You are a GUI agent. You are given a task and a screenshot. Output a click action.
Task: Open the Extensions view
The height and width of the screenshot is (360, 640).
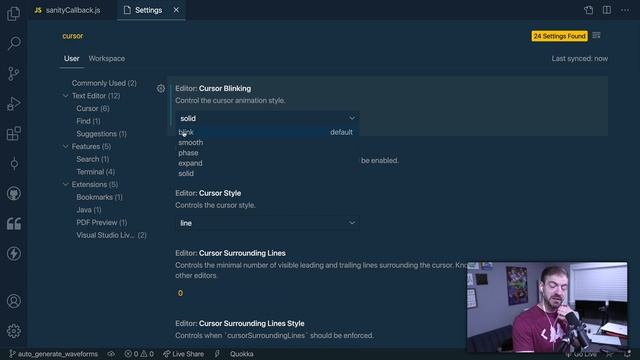pos(13,133)
